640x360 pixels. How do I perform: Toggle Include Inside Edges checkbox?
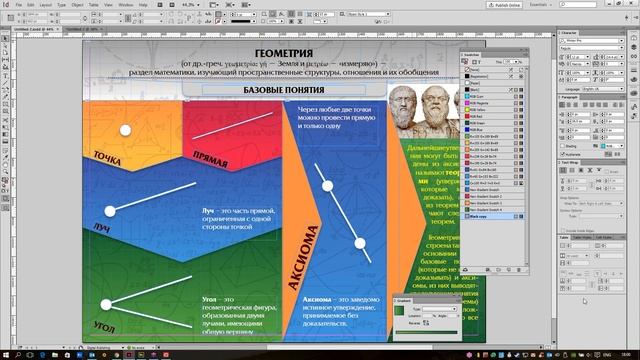563,231
